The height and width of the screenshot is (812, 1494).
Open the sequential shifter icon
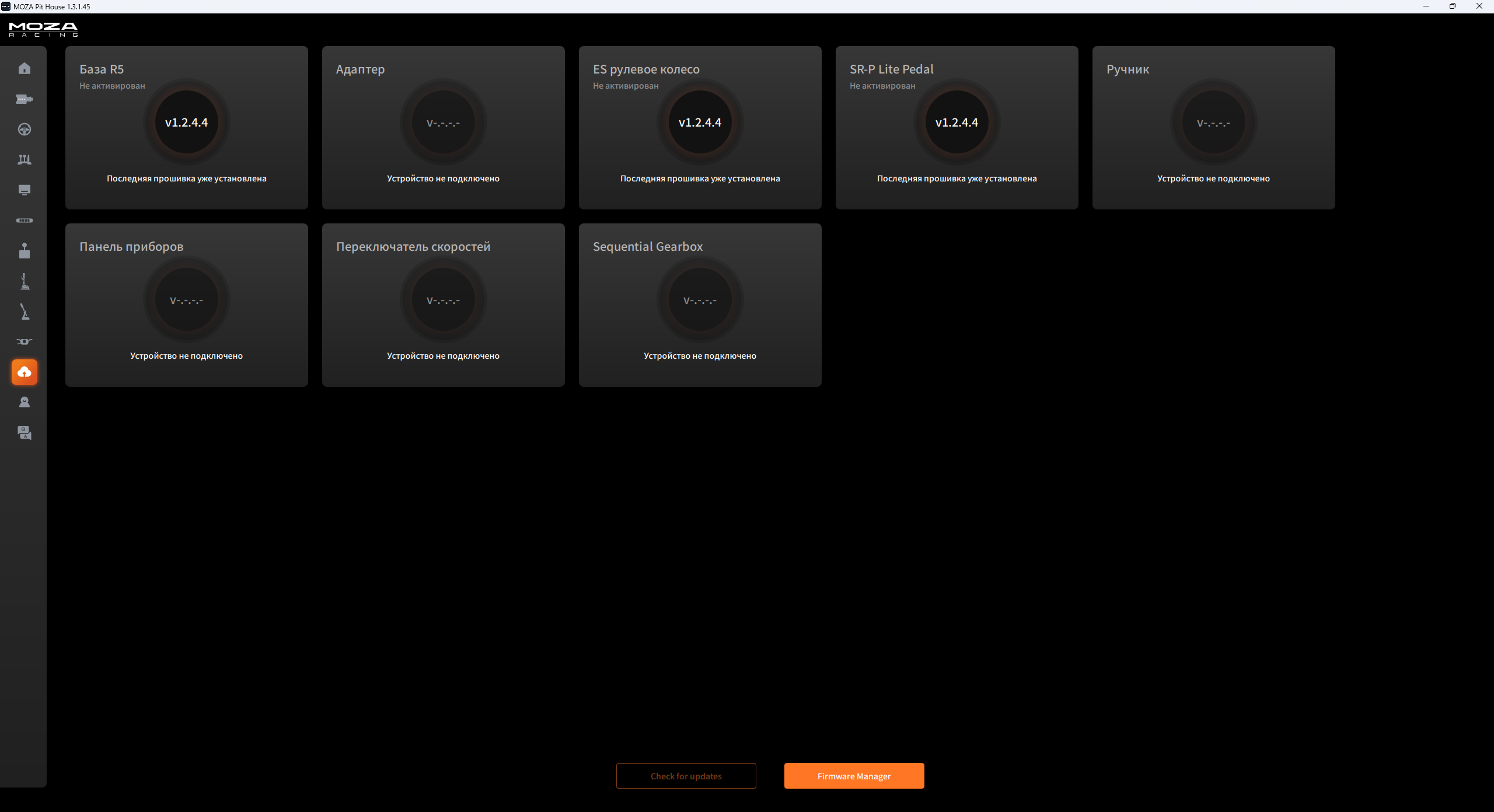tap(25, 281)
